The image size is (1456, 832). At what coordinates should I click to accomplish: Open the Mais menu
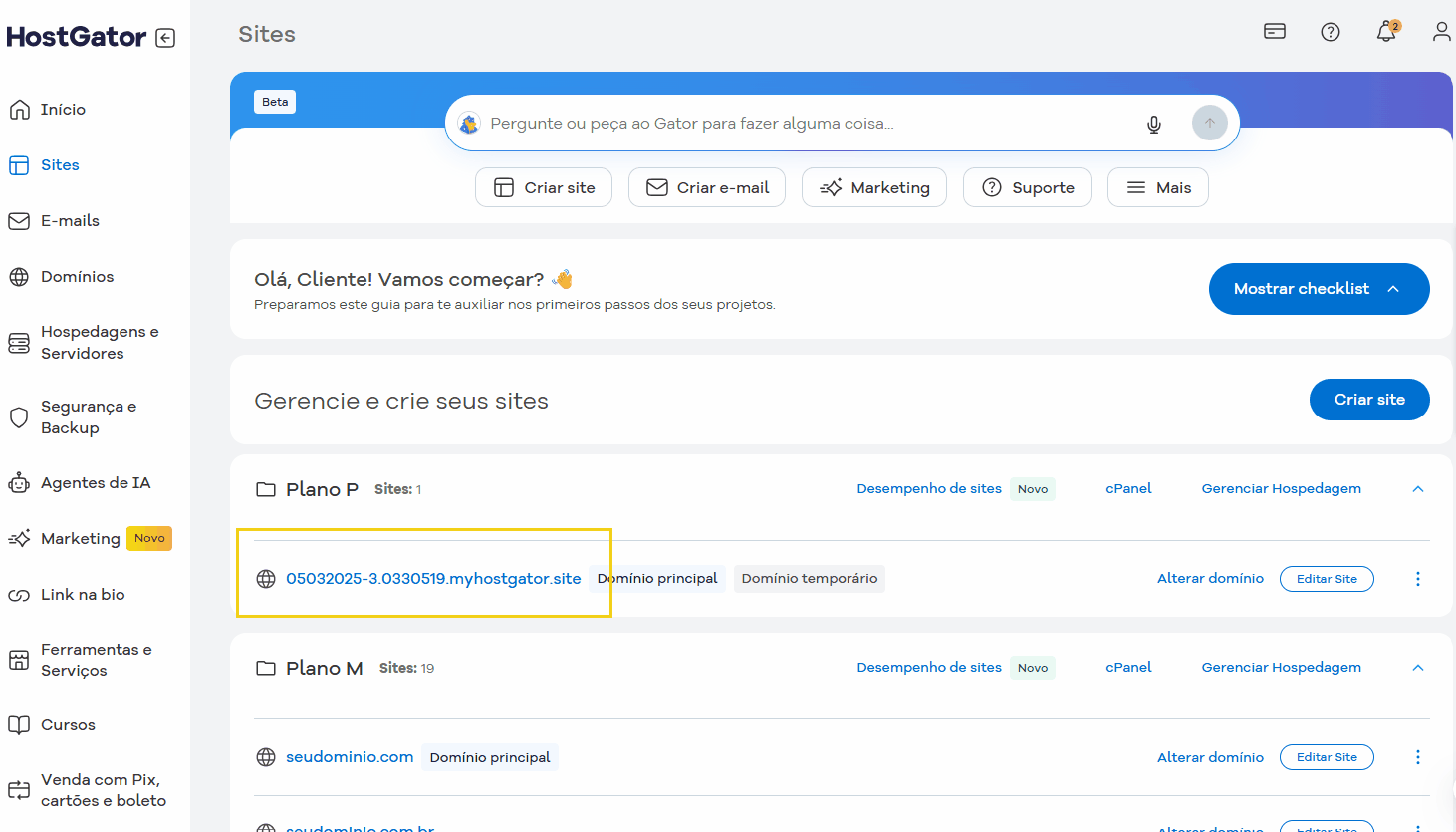click(x=1158, y=187)
